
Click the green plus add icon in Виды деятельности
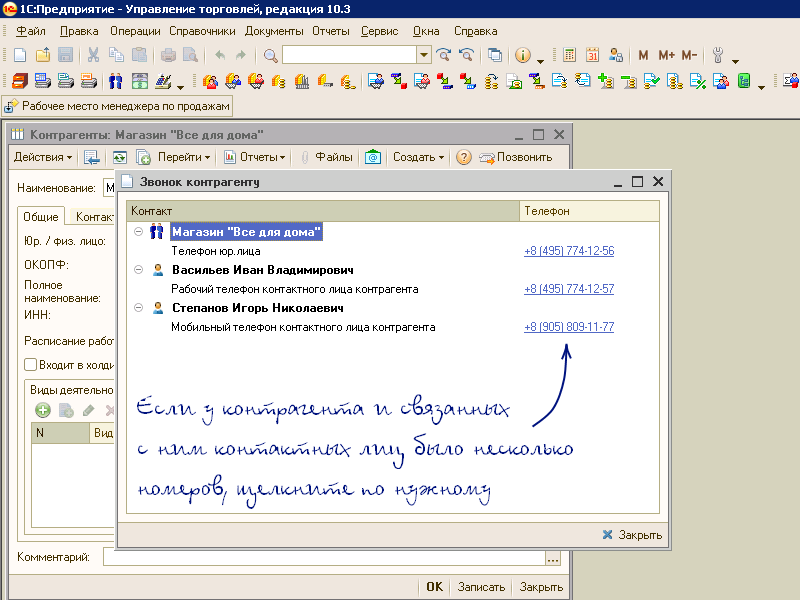(x=43, y=410)
